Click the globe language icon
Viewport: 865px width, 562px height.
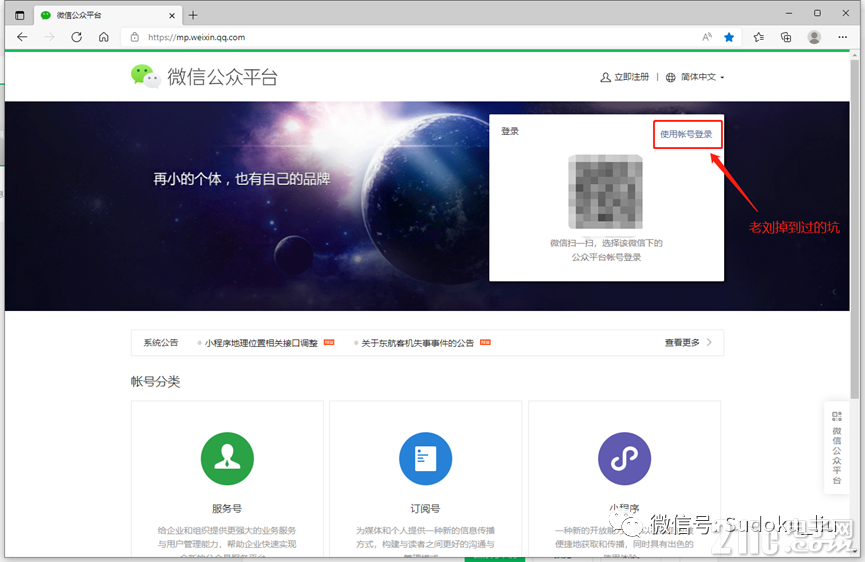(x=670, y=77)
